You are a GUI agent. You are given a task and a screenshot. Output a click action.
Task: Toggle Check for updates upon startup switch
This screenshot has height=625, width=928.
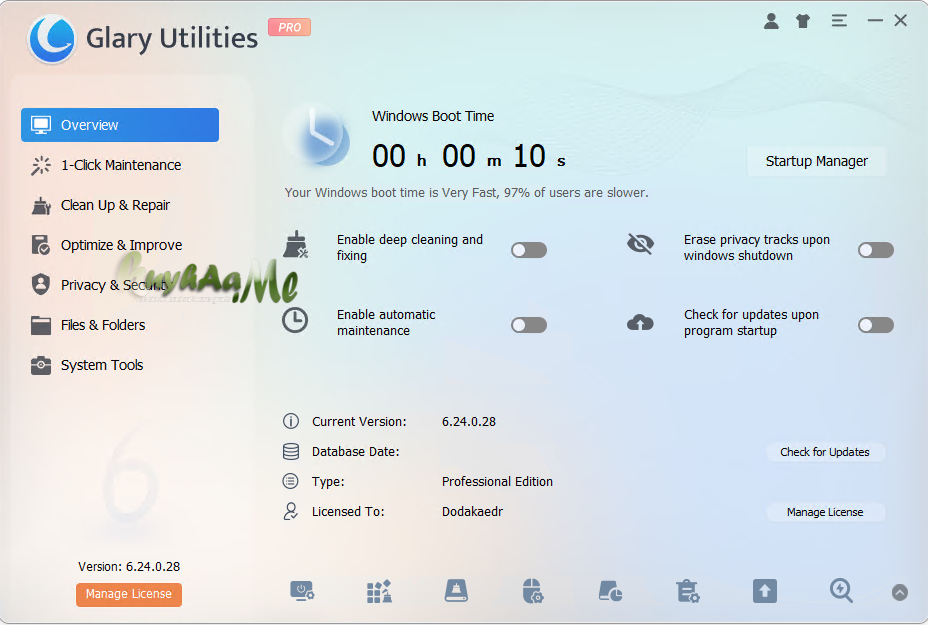tap(876, 325)
